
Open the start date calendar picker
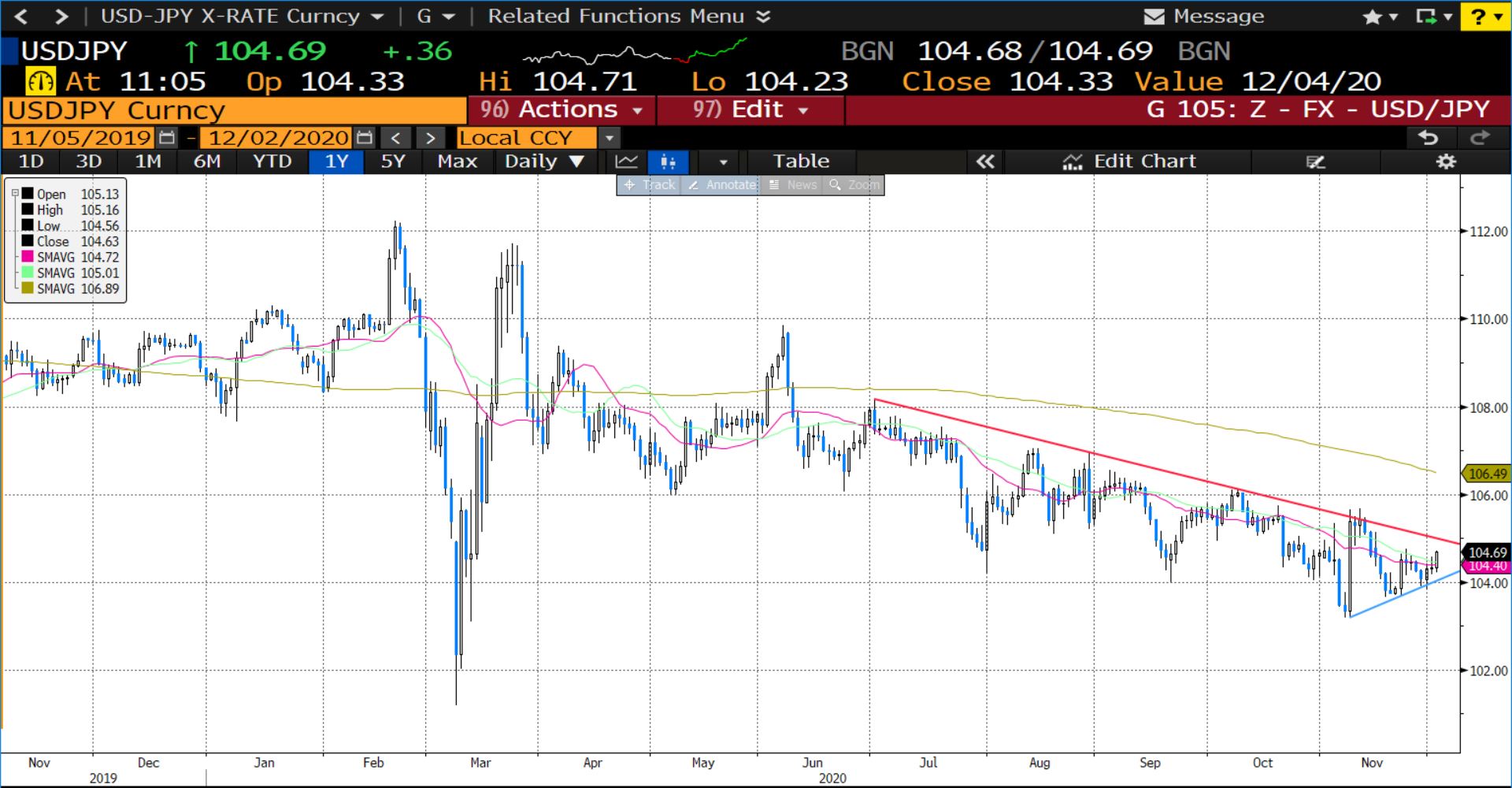tap(167, 138)
